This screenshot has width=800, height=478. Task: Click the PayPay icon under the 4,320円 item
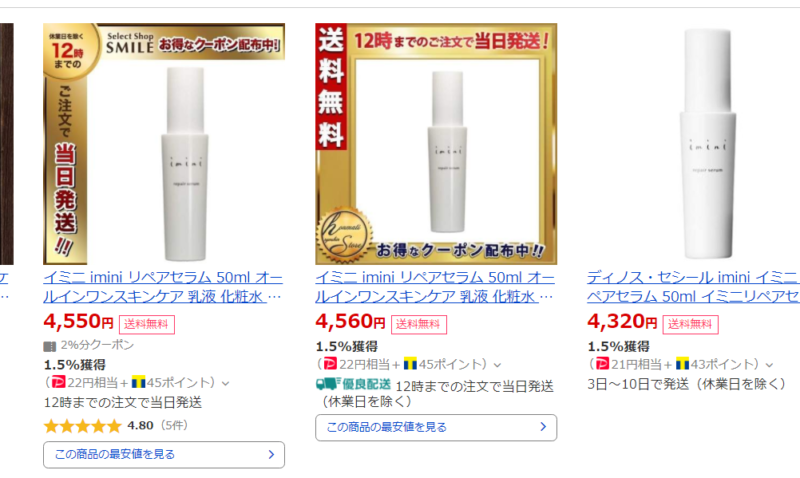point(603,364)
